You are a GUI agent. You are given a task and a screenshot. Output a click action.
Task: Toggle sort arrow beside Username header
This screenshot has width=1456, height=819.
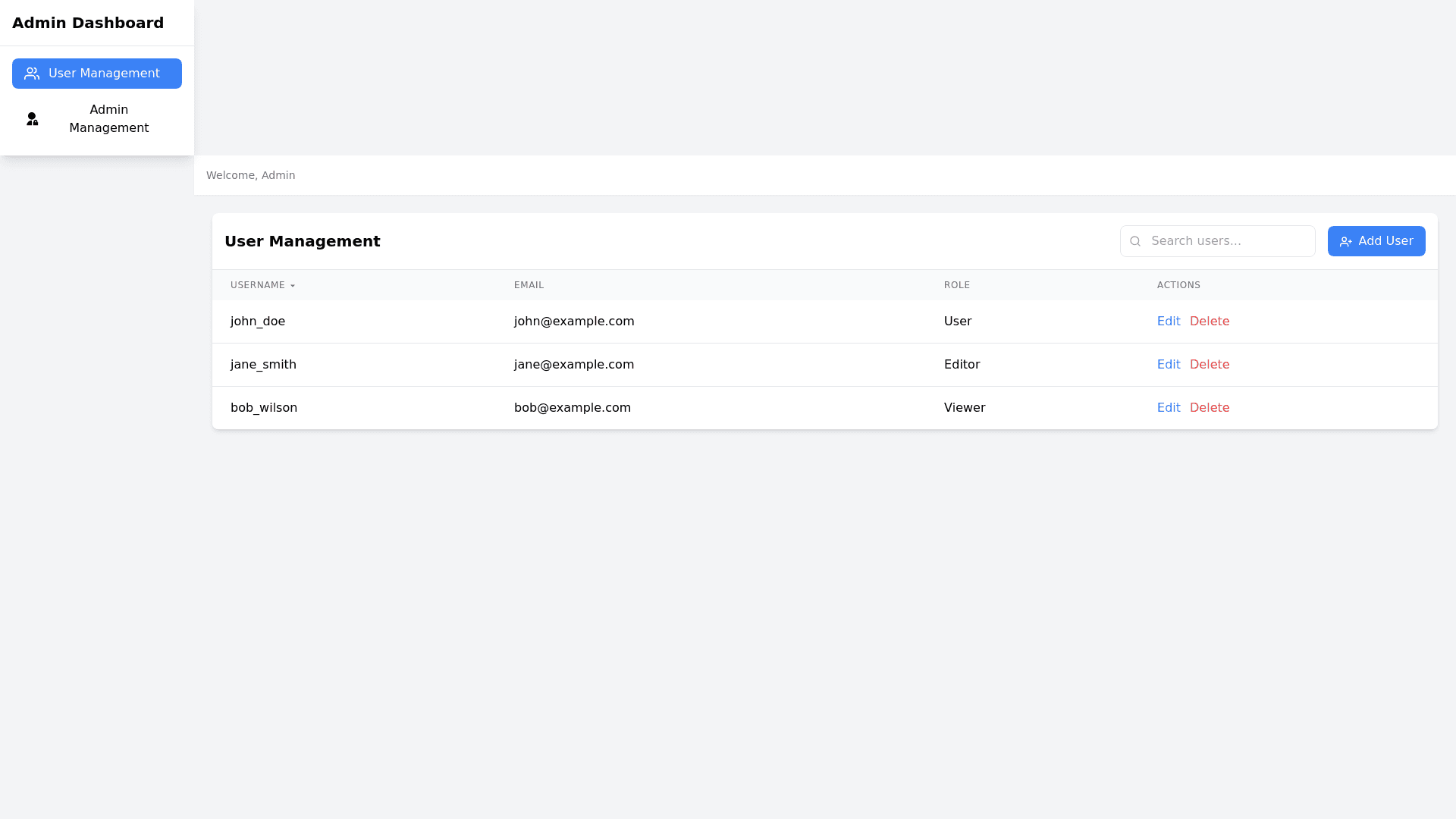[x=293, y=286]
